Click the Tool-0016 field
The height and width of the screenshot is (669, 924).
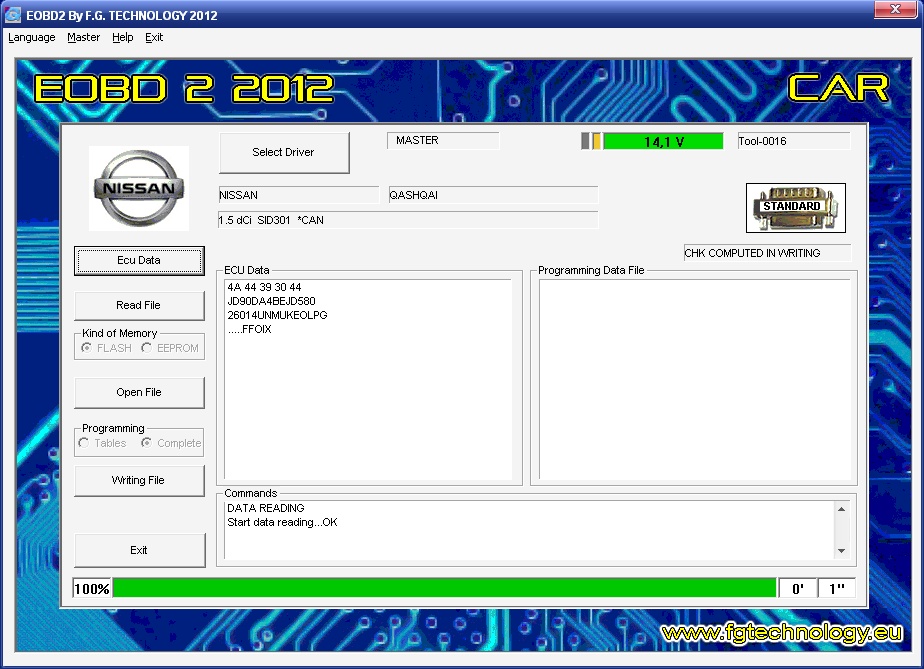(794, 141)
